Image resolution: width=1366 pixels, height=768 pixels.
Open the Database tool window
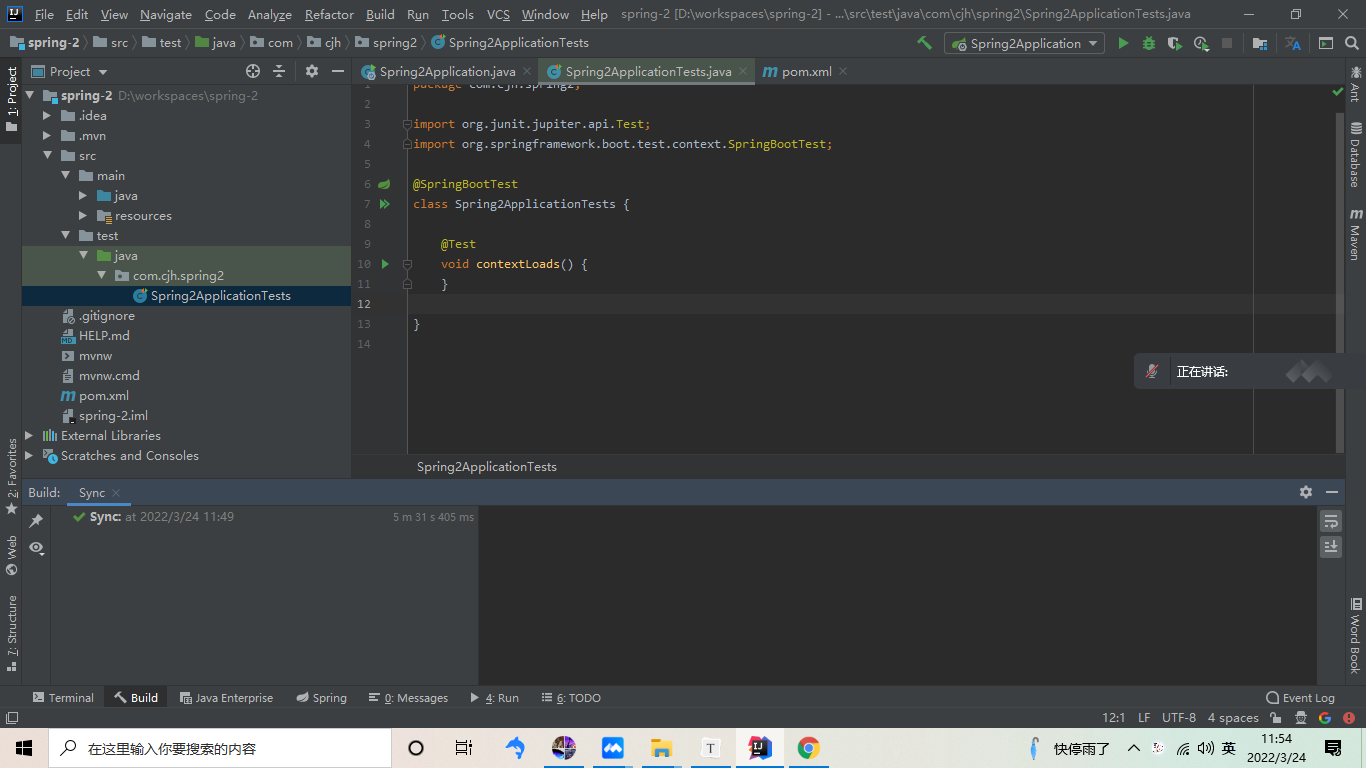[x=1356, y=150]
